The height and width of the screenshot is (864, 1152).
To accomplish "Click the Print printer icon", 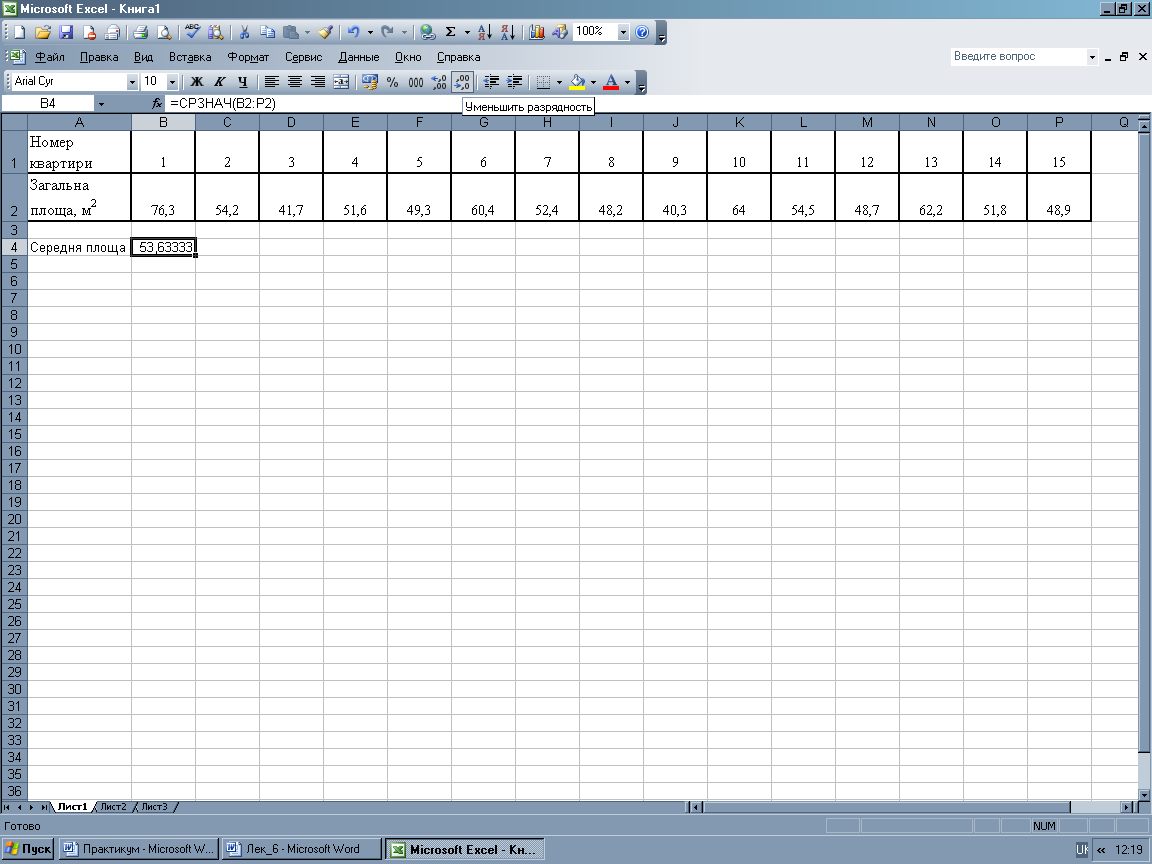I will (140, 32).
